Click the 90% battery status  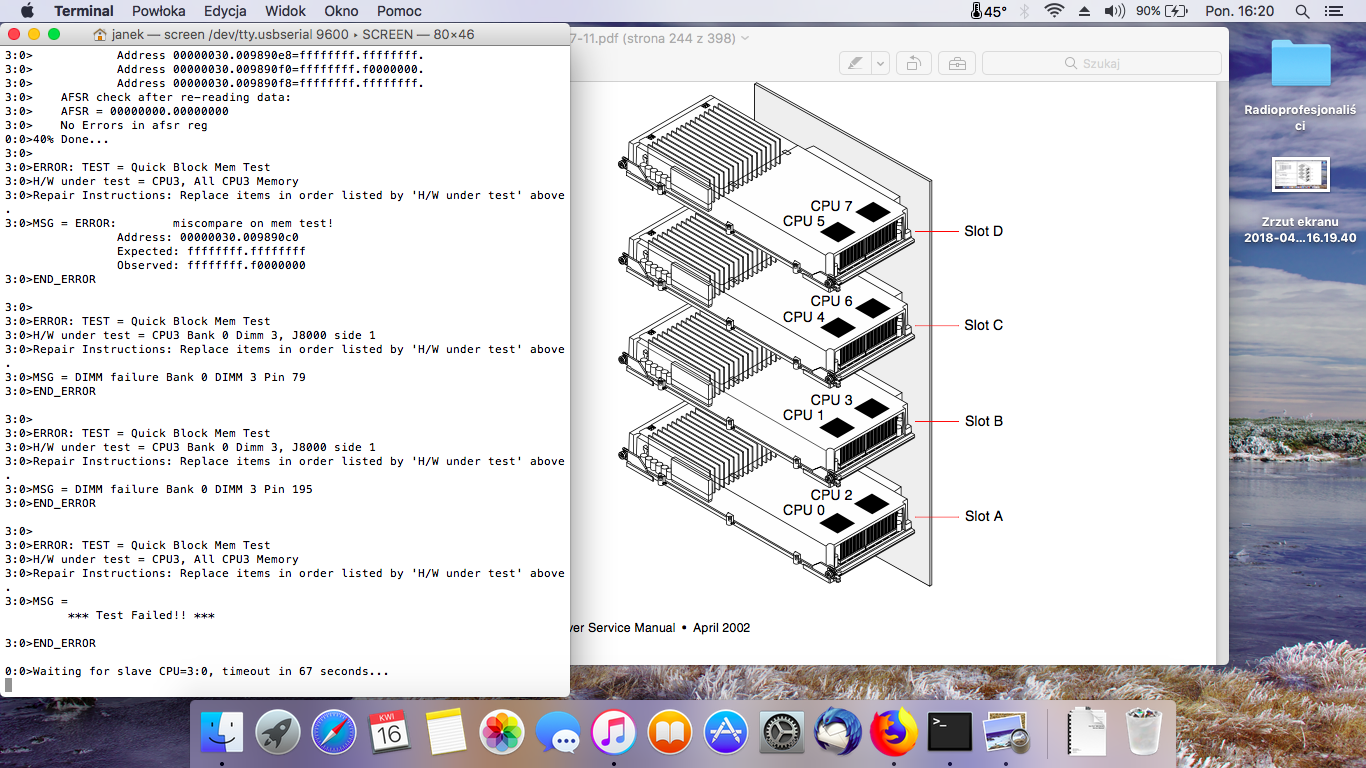pyautogui.click(x=1163, y=11)
